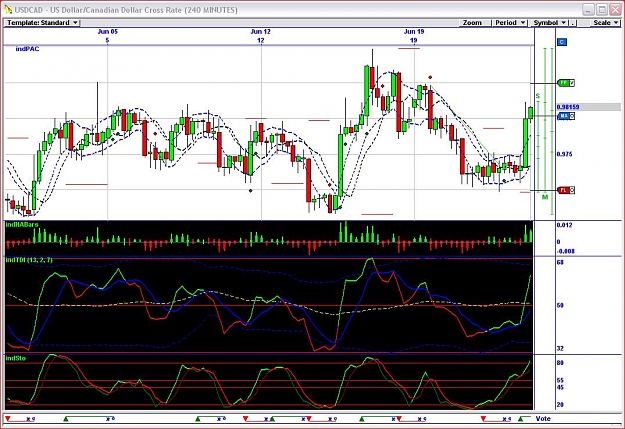The image size is (625, 429).
Task: Click the 20 level on the Stochastic scale
Action: (x=560, y=405)
